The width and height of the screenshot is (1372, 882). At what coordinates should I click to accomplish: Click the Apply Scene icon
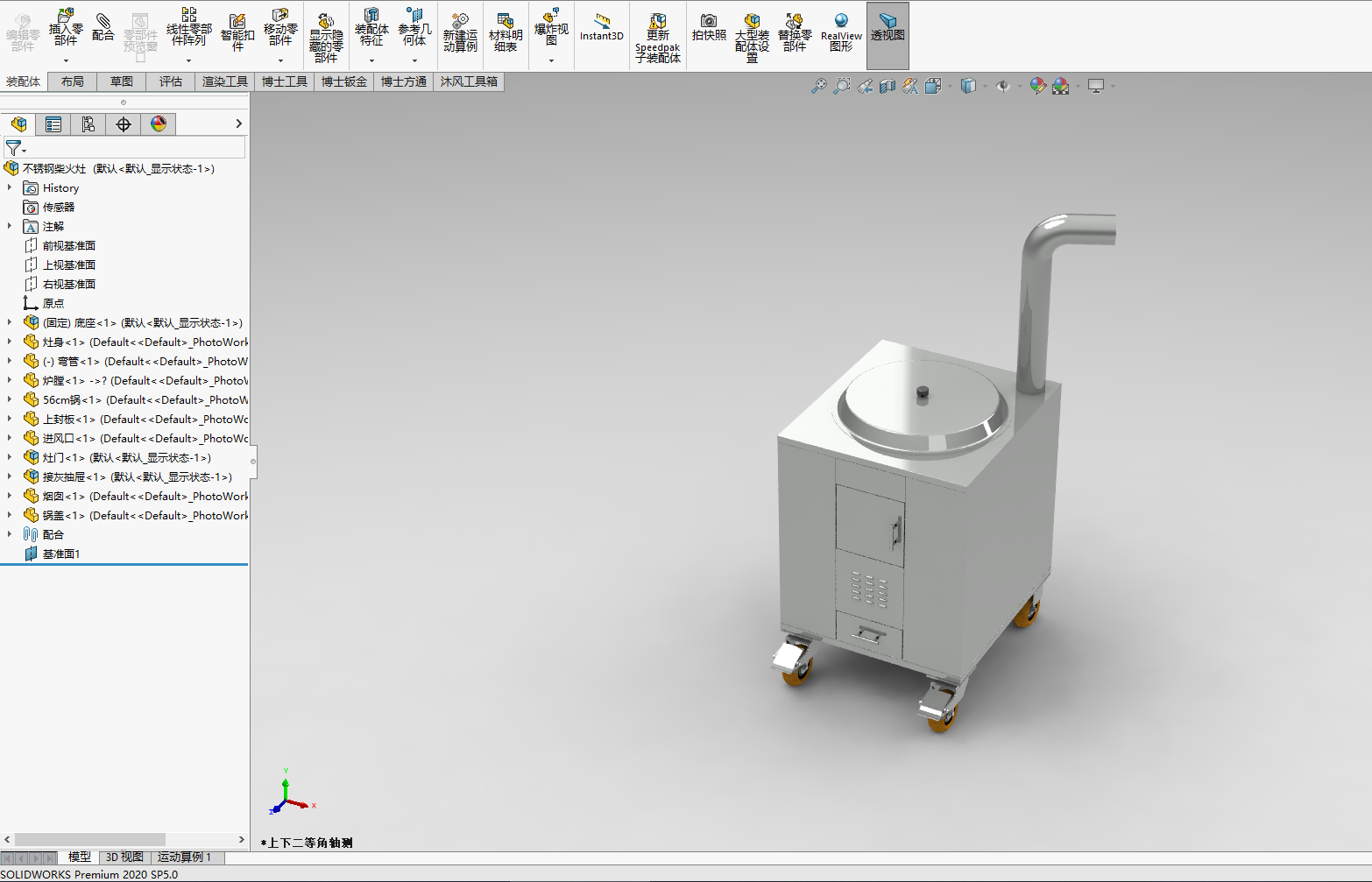click(1061, 86)
